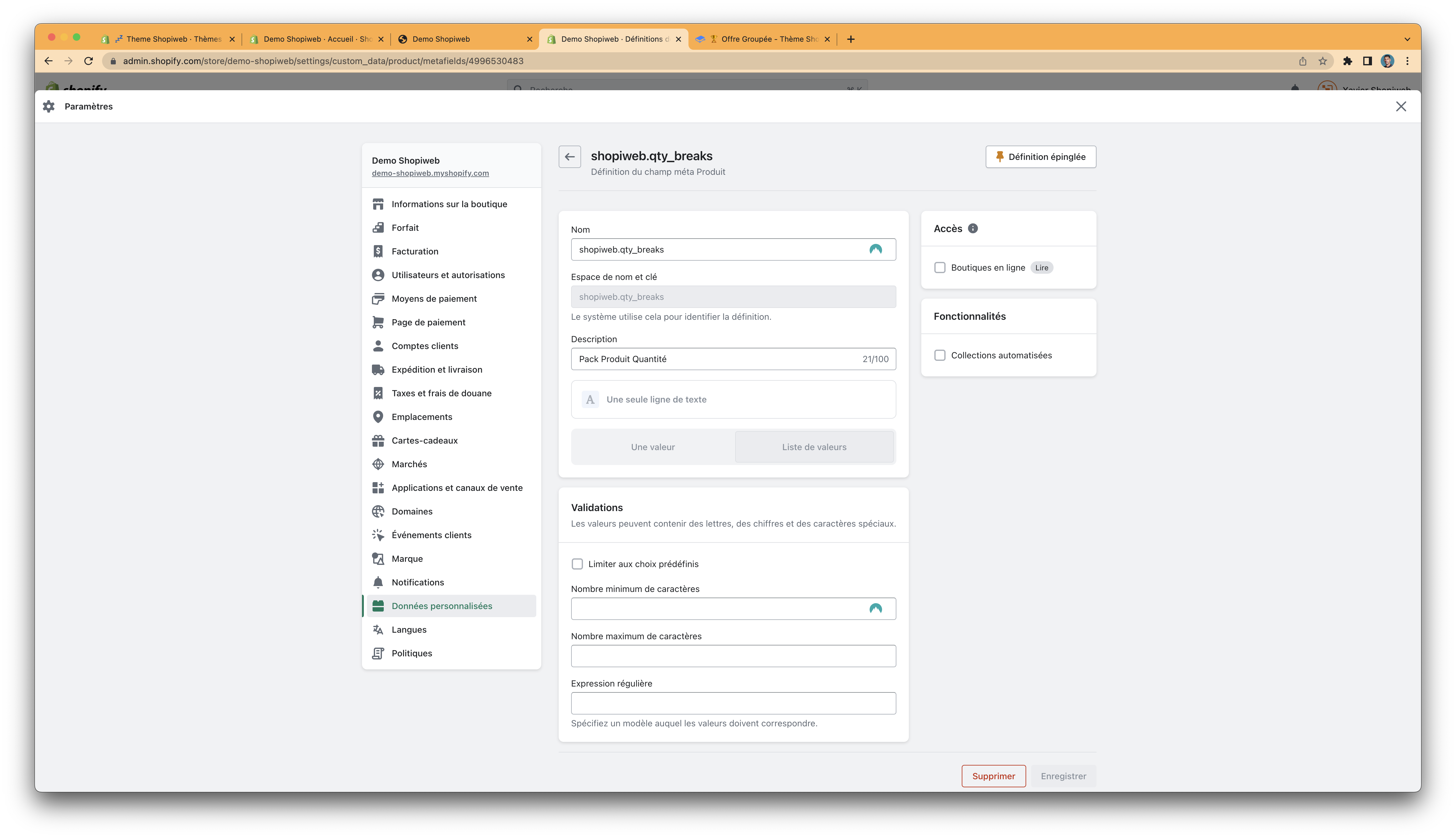Open the Chrome three-dot menu
Image resolution: width=1456 pixels, height=838 pixels.
coord(1407,61)
